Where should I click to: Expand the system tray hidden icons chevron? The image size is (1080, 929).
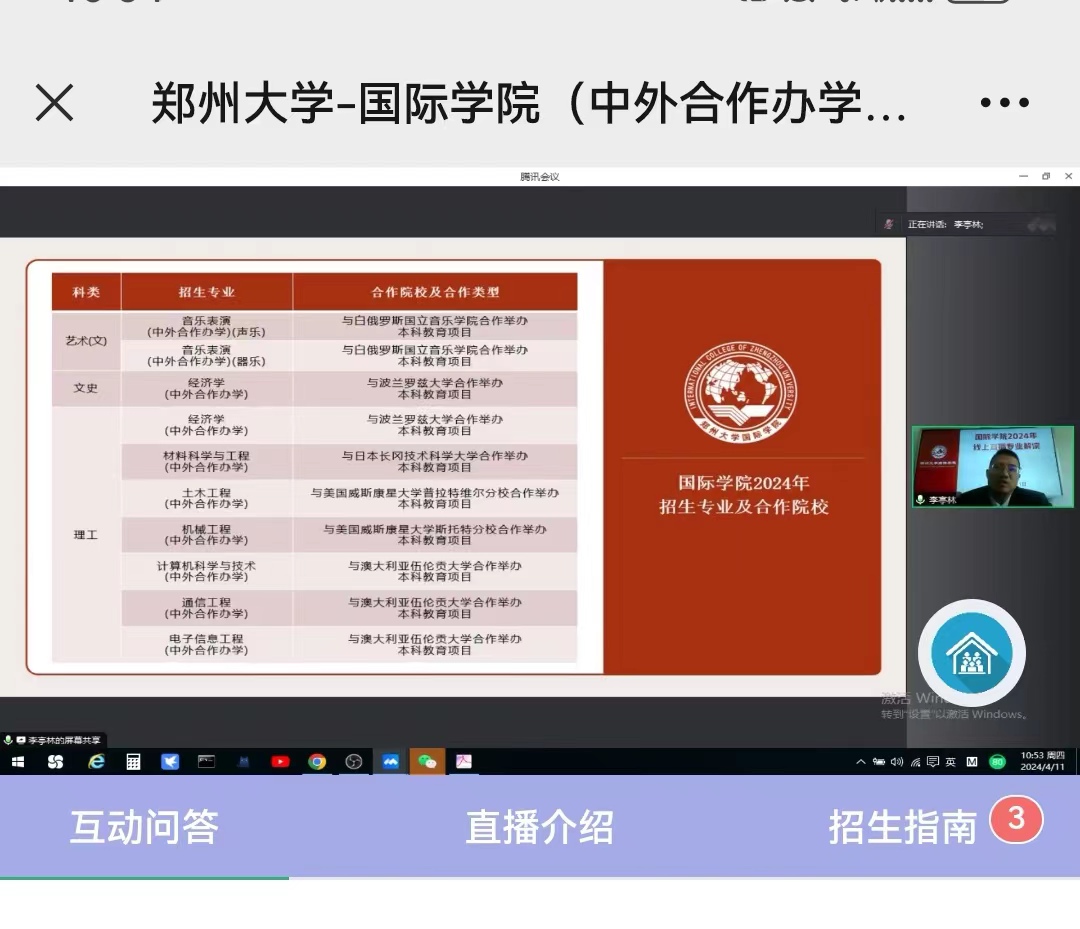point(861,762)
